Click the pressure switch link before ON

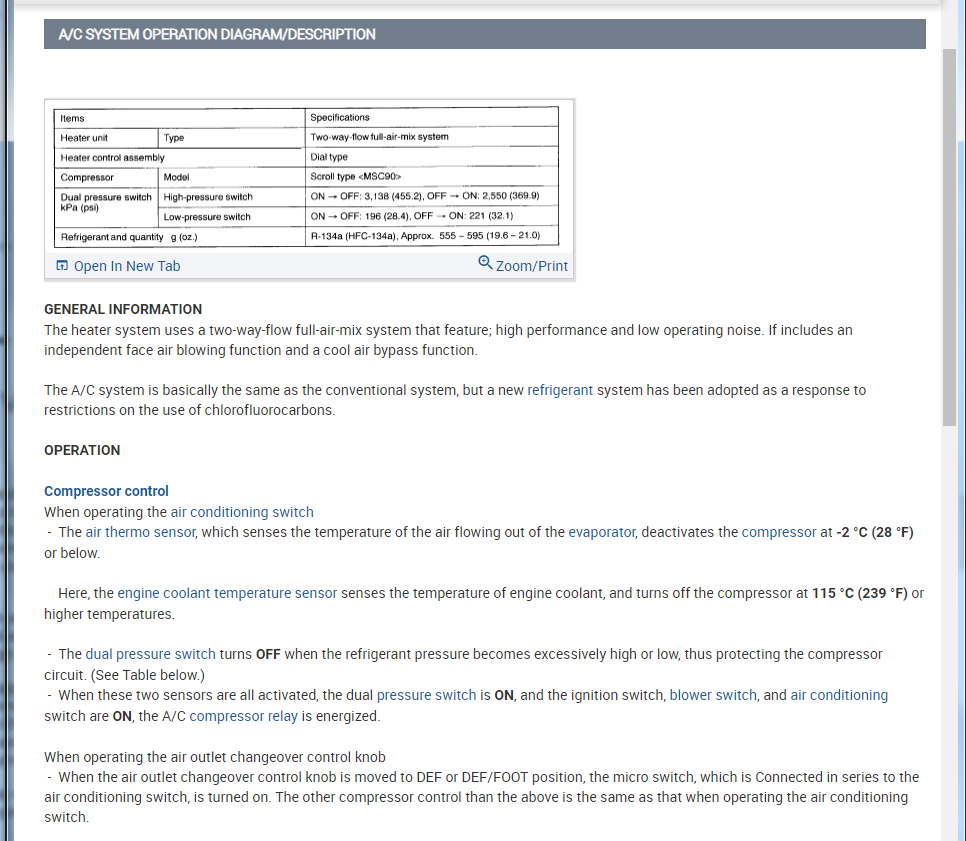click(426, 696)
